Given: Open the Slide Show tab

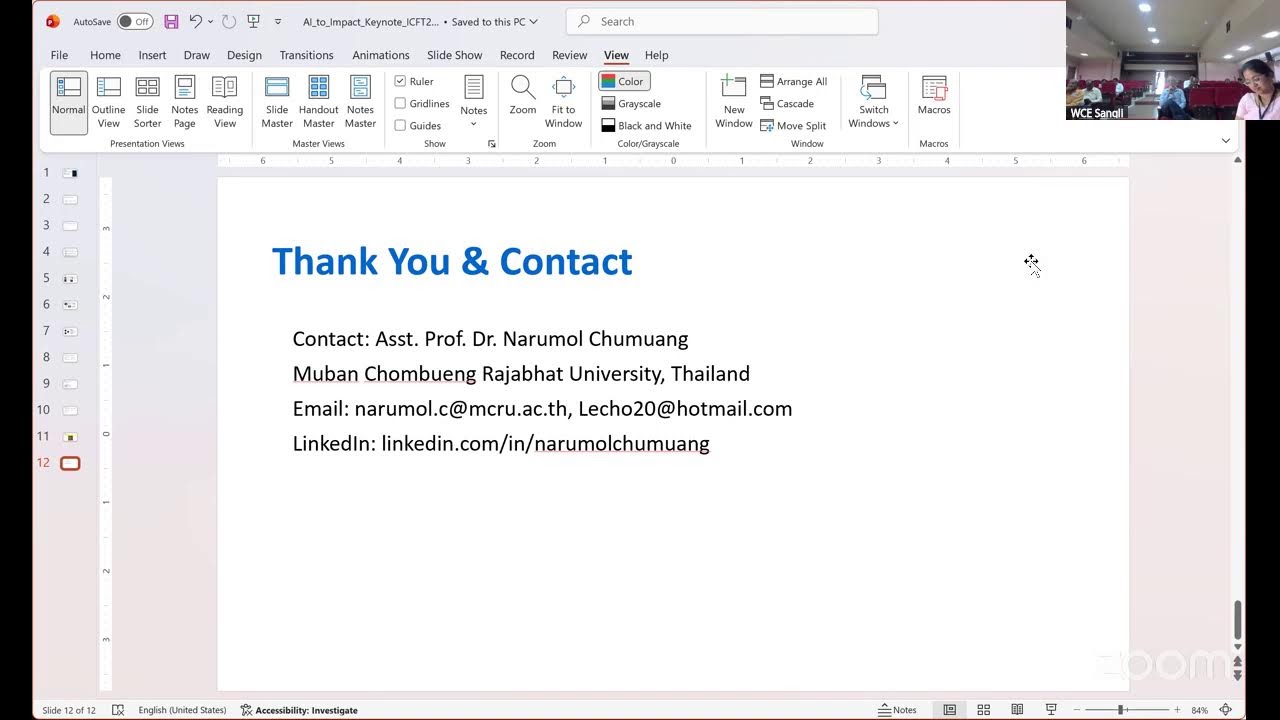Looking at the screenshot, I should [454, 55].
